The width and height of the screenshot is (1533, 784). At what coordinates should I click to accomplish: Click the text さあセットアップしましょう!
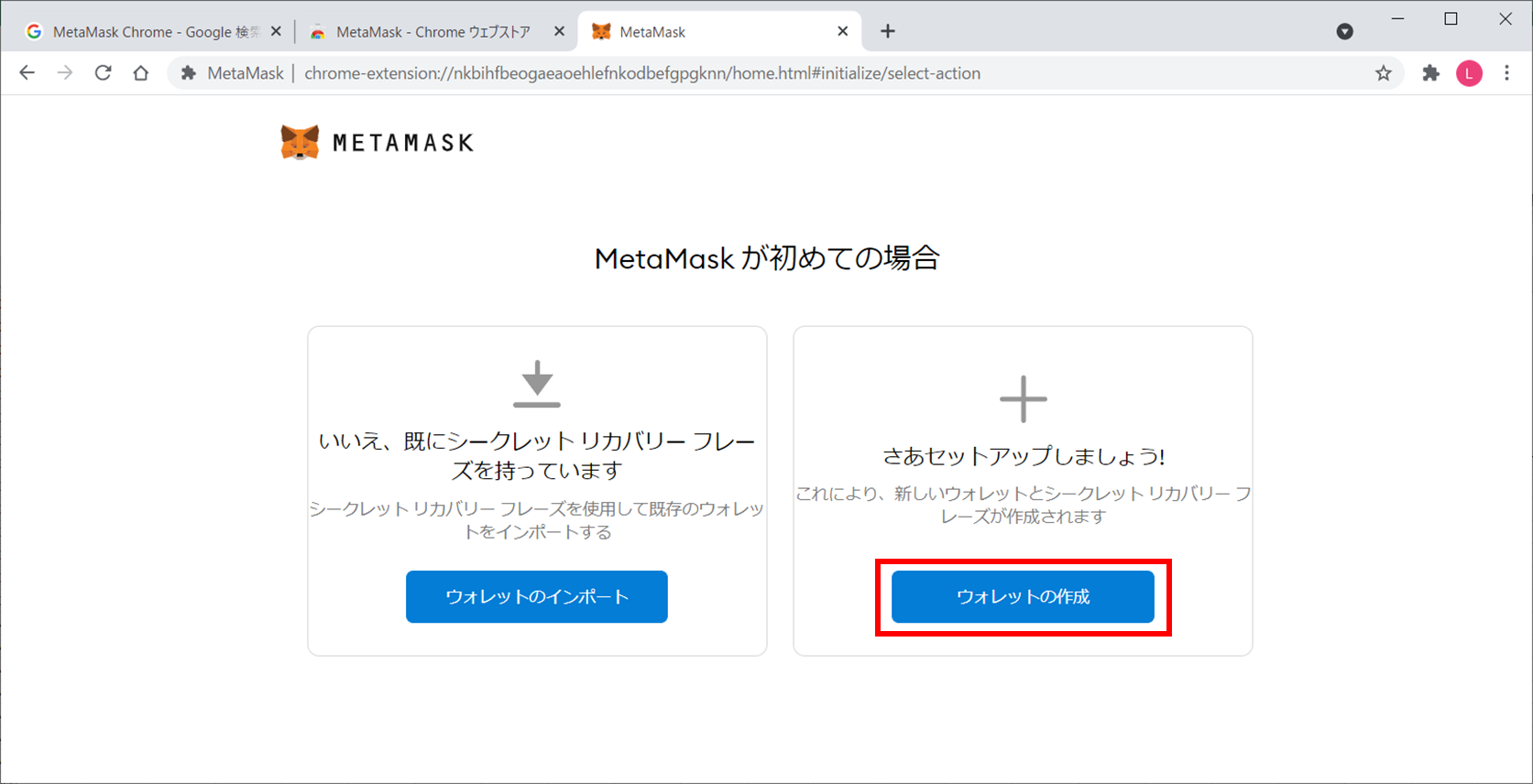click(1023, 456)
